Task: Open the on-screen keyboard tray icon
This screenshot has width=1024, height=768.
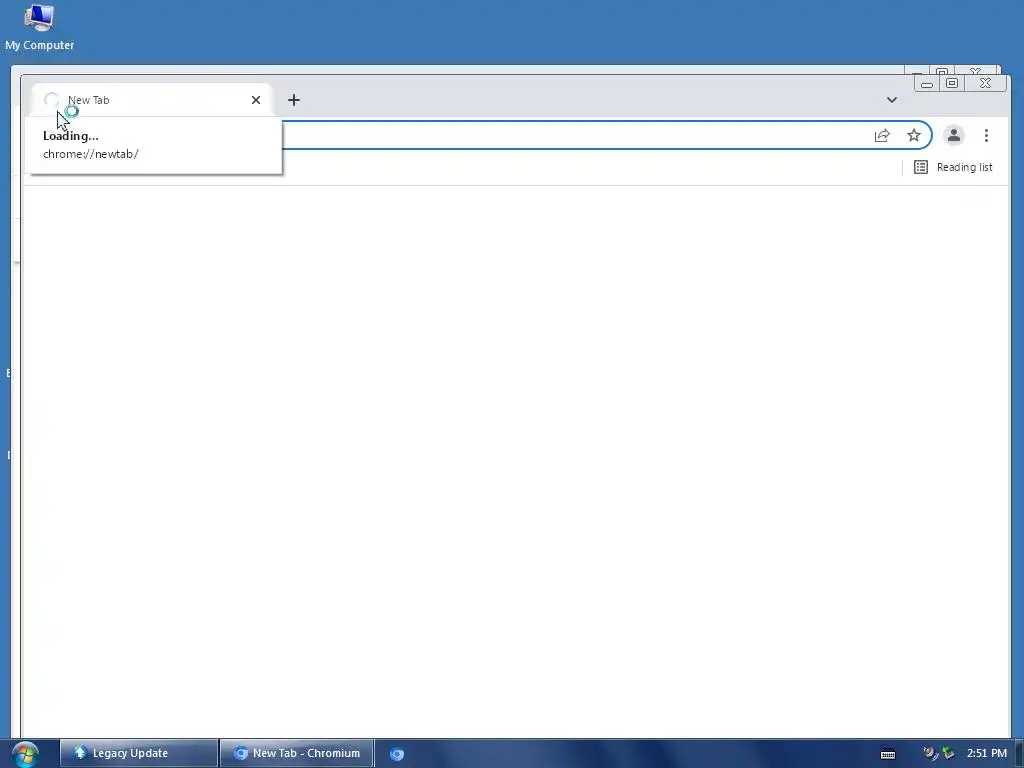Action: [888, 754]
